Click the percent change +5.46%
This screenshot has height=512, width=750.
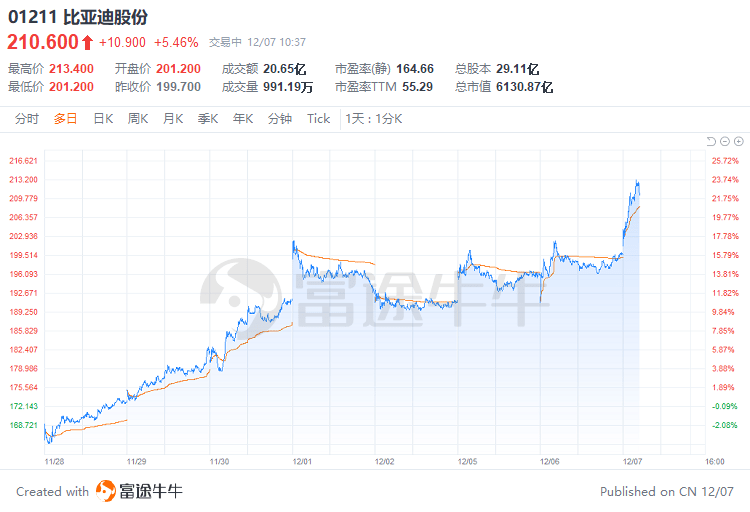click(x=176, y=43)
